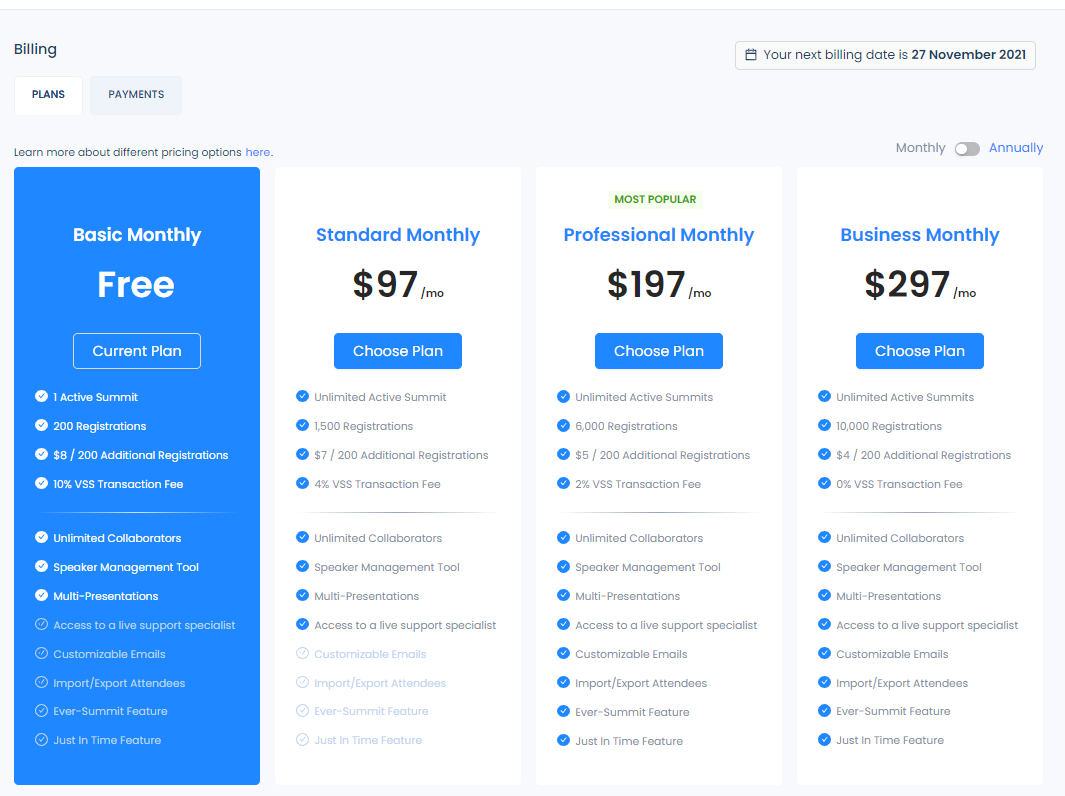Click checkmark icon beside '200 Registrations'
This screenshot has width=1065, height=796.
[41, 425]
